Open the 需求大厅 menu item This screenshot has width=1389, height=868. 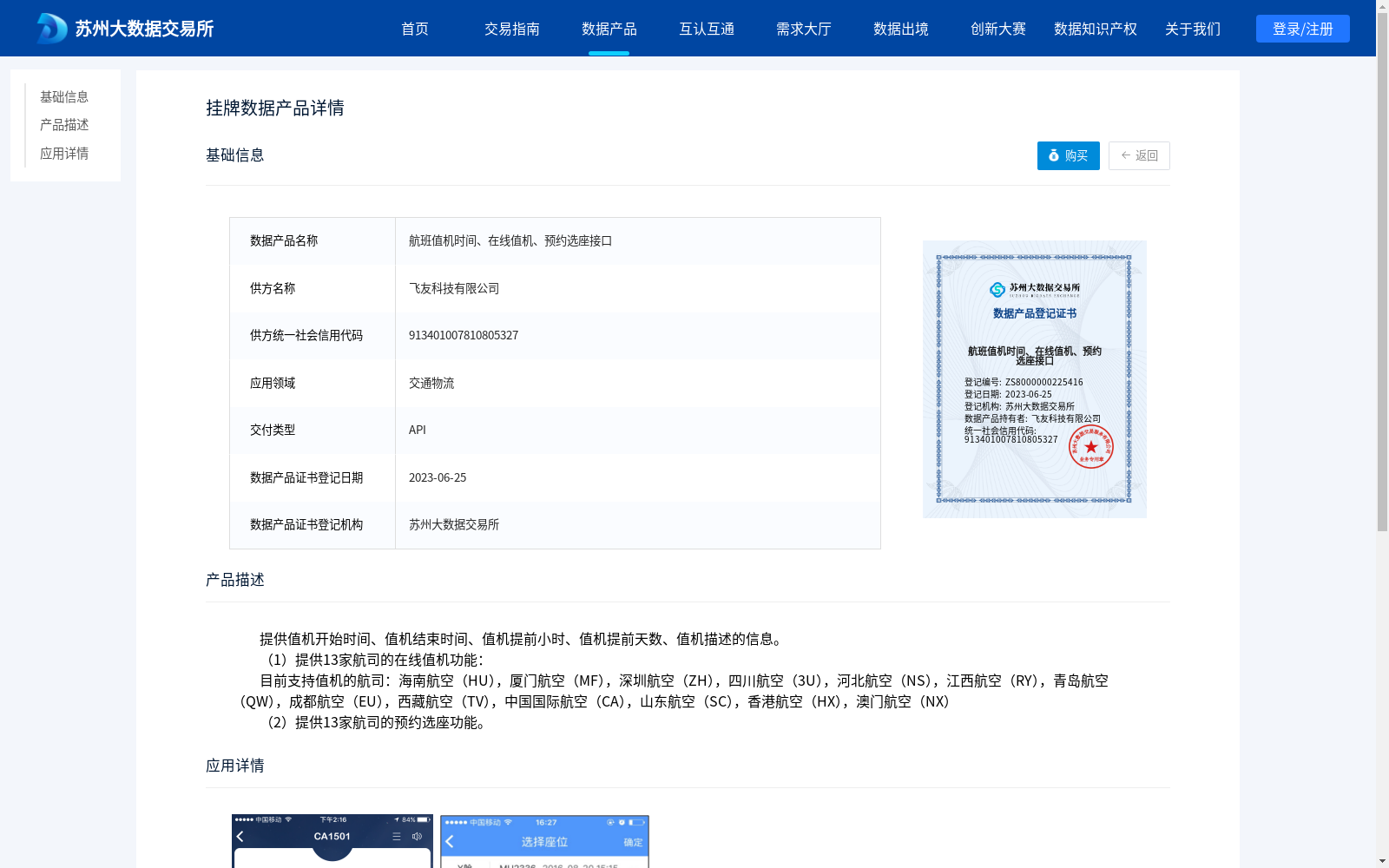804,28
